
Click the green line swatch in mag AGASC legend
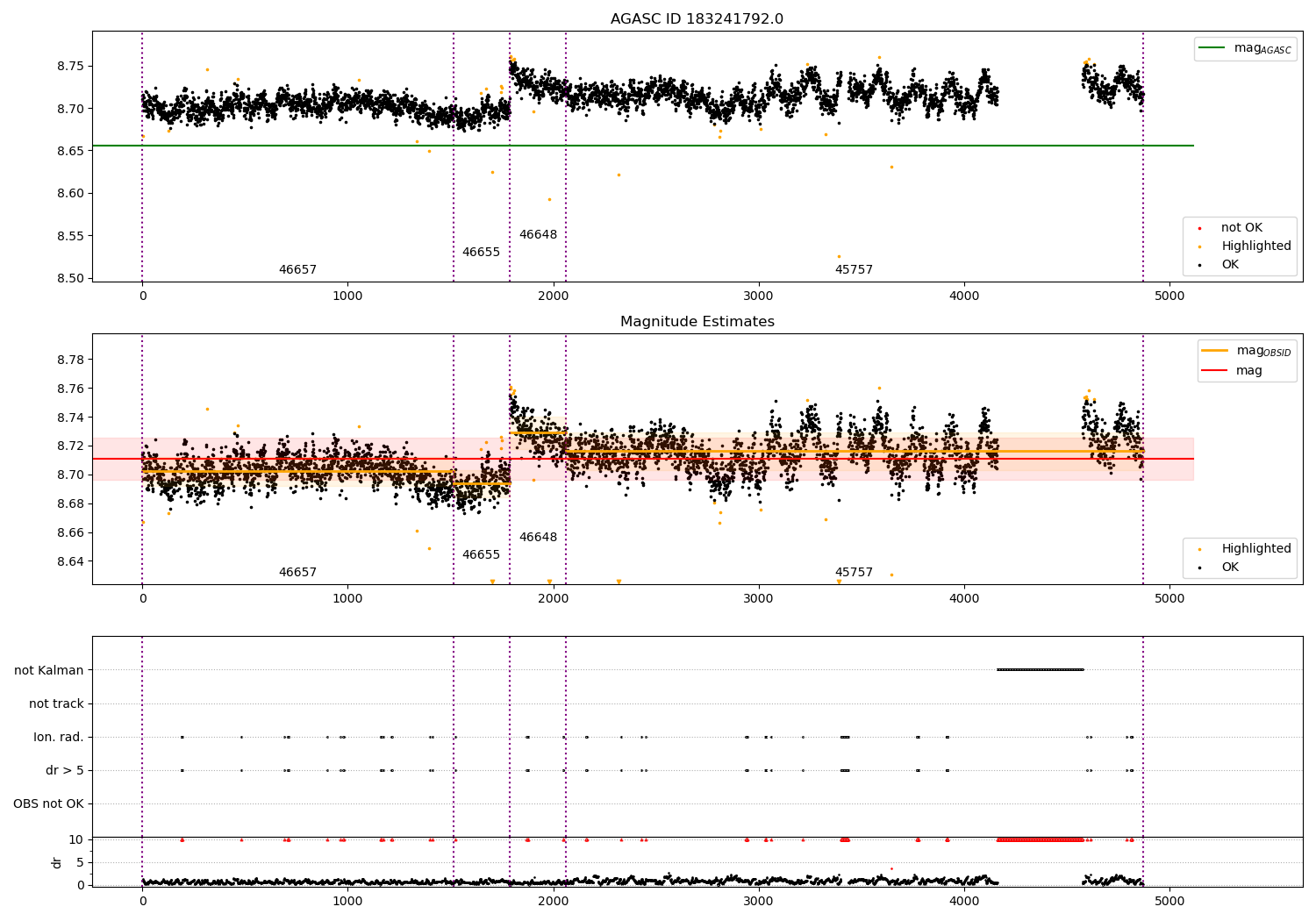click(x=1212, y=48)
